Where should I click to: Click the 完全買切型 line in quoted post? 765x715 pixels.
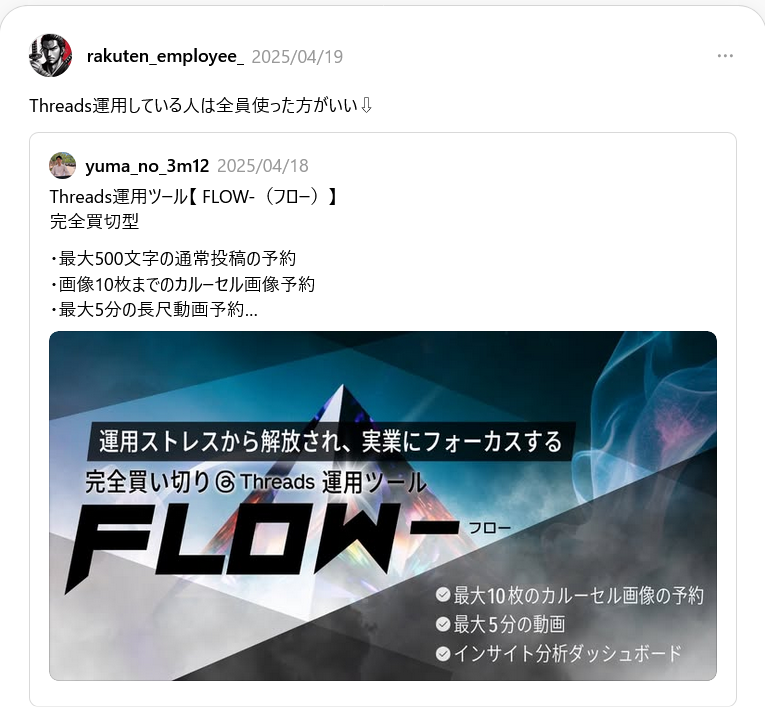(95, 221)
